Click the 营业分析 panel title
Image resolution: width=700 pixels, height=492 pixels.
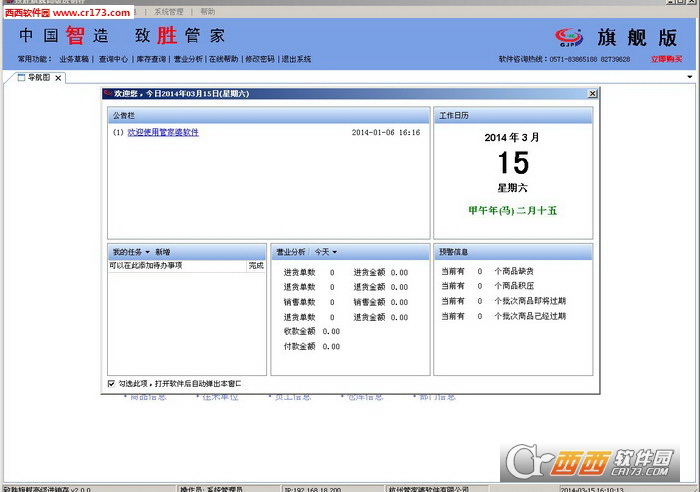coord(291,252)
